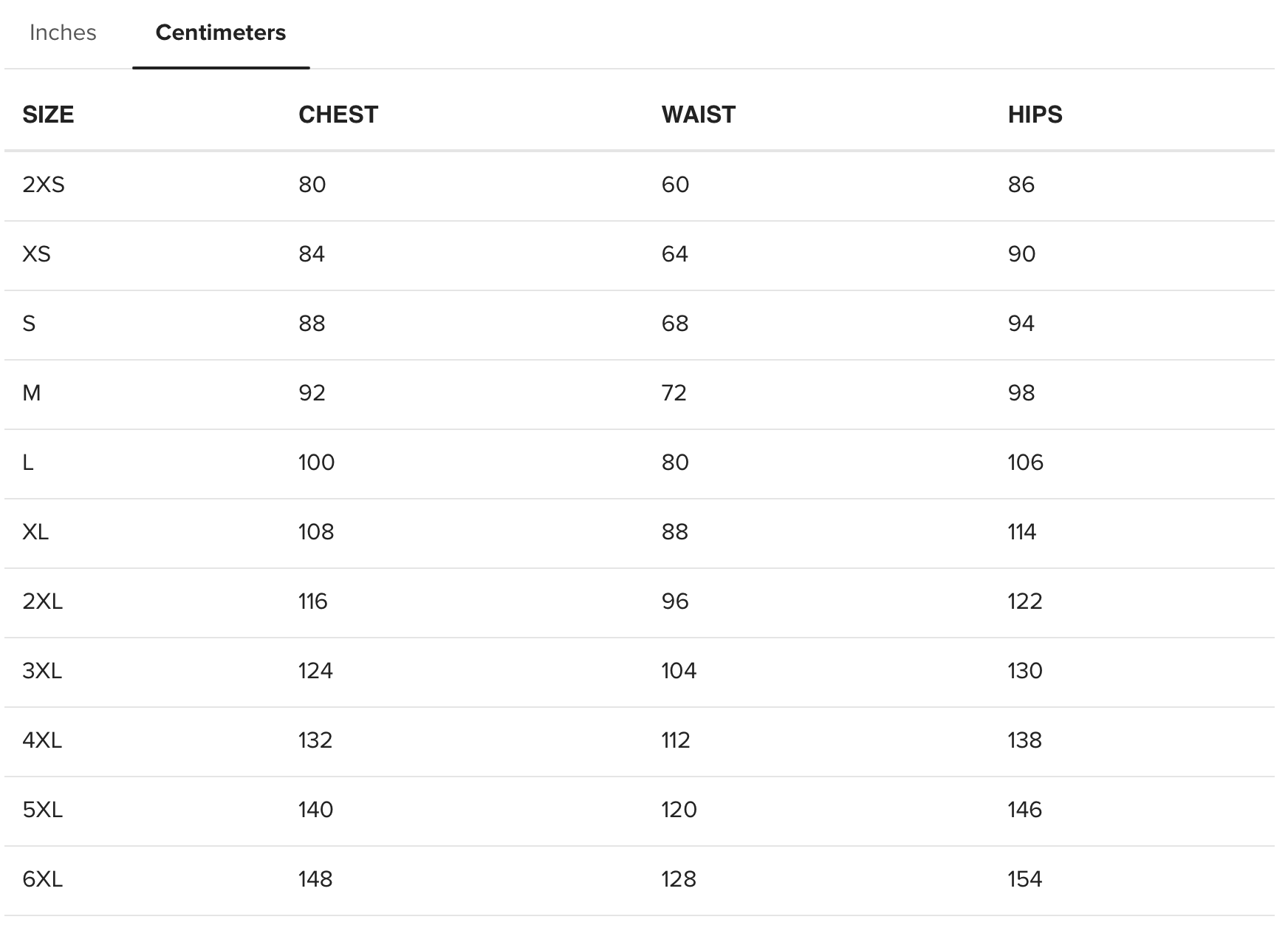This screenshot has height=928, width=1288.
Task: Select the 2XL size row label
Action: tap(43, 601)
